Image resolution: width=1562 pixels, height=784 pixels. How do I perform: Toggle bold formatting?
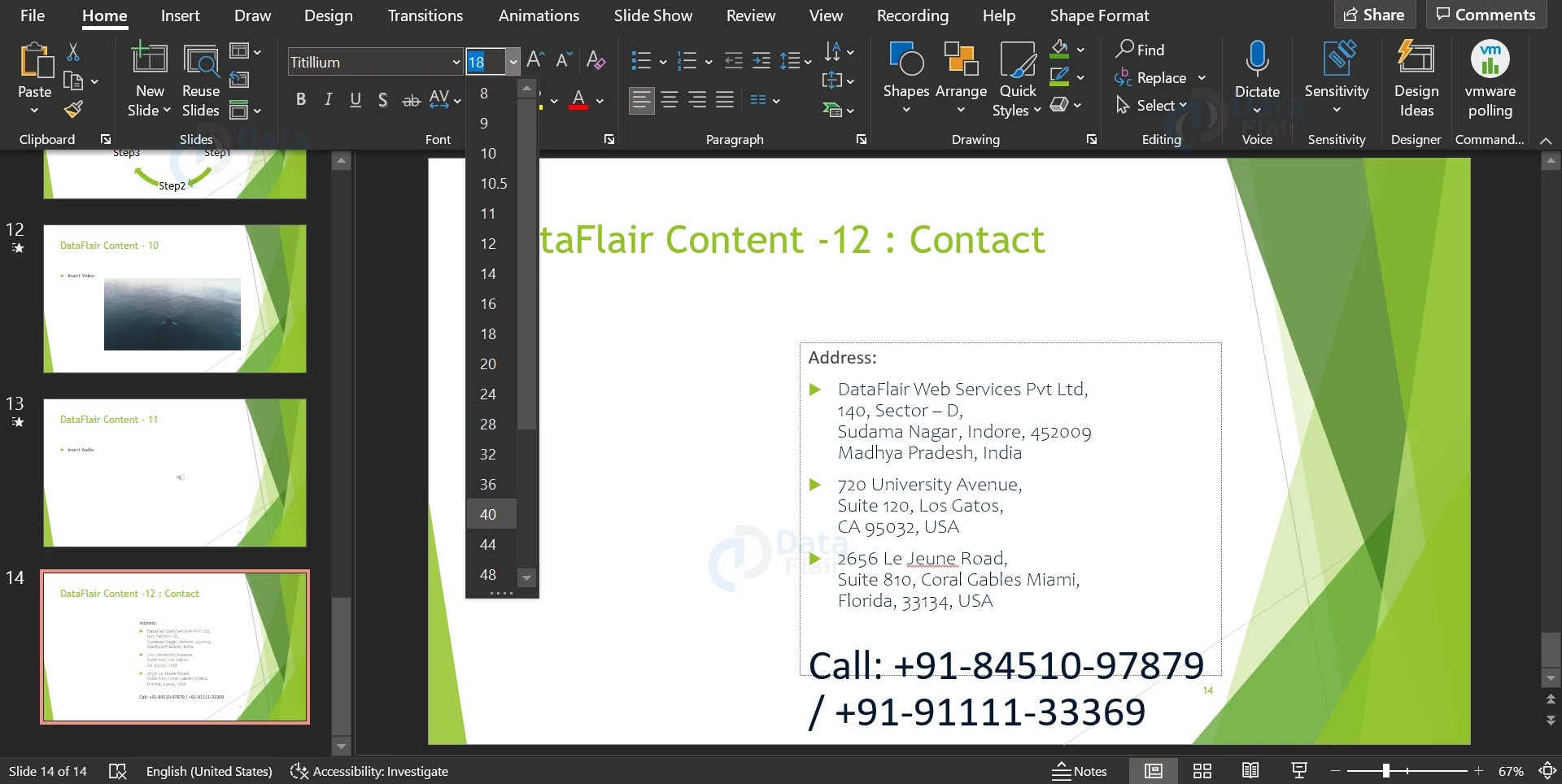pyautogui.click(x=300, y=99)
